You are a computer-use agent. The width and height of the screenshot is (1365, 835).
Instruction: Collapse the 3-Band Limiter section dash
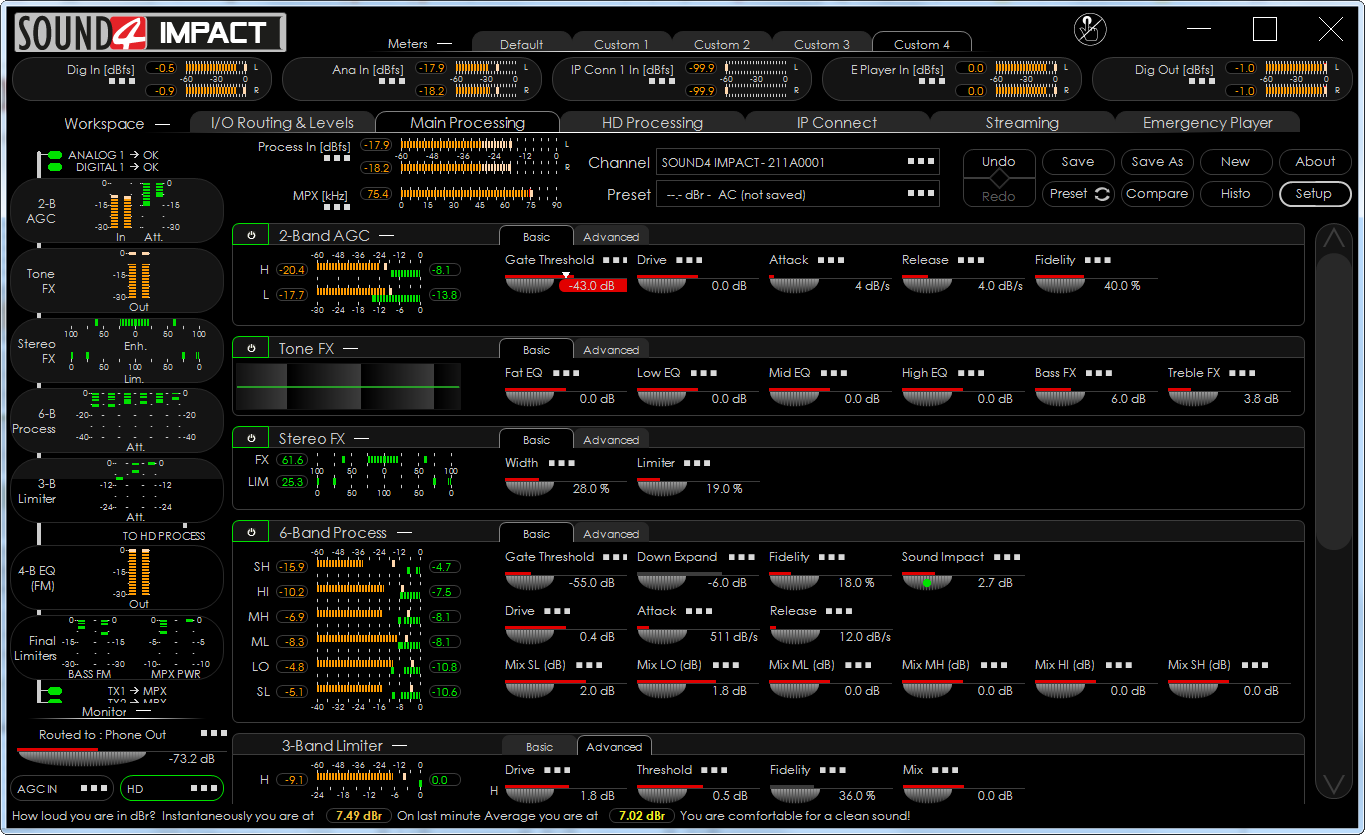pyautogui.click(x=400, y=746)
